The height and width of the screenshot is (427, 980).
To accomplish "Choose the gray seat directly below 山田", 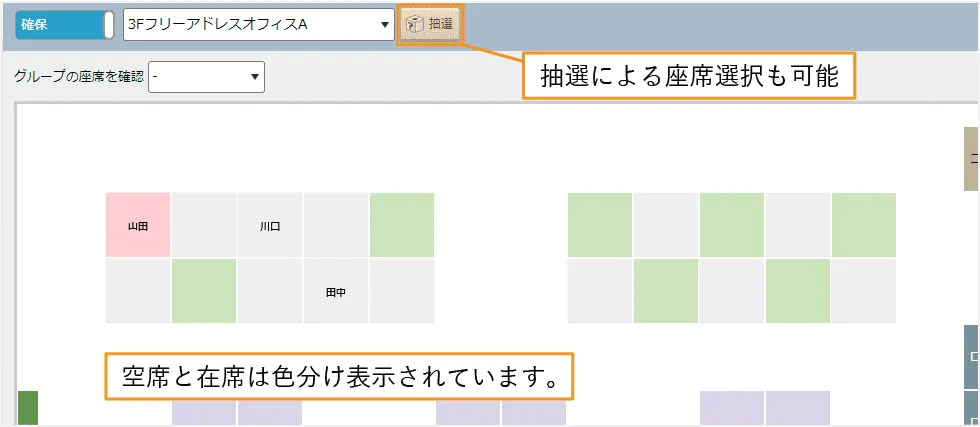I will 138,292.
